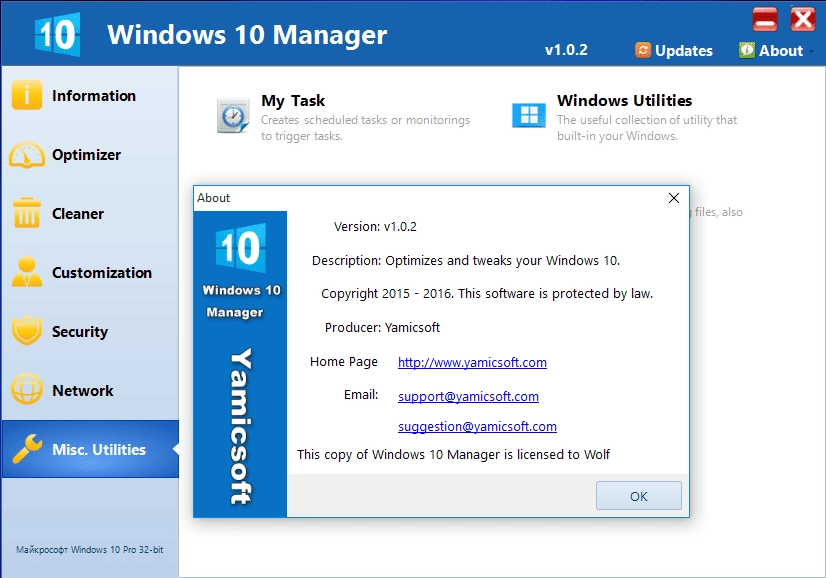Click the Windows 10 Manager header logo
826x578 pixels.
[57, 34]
